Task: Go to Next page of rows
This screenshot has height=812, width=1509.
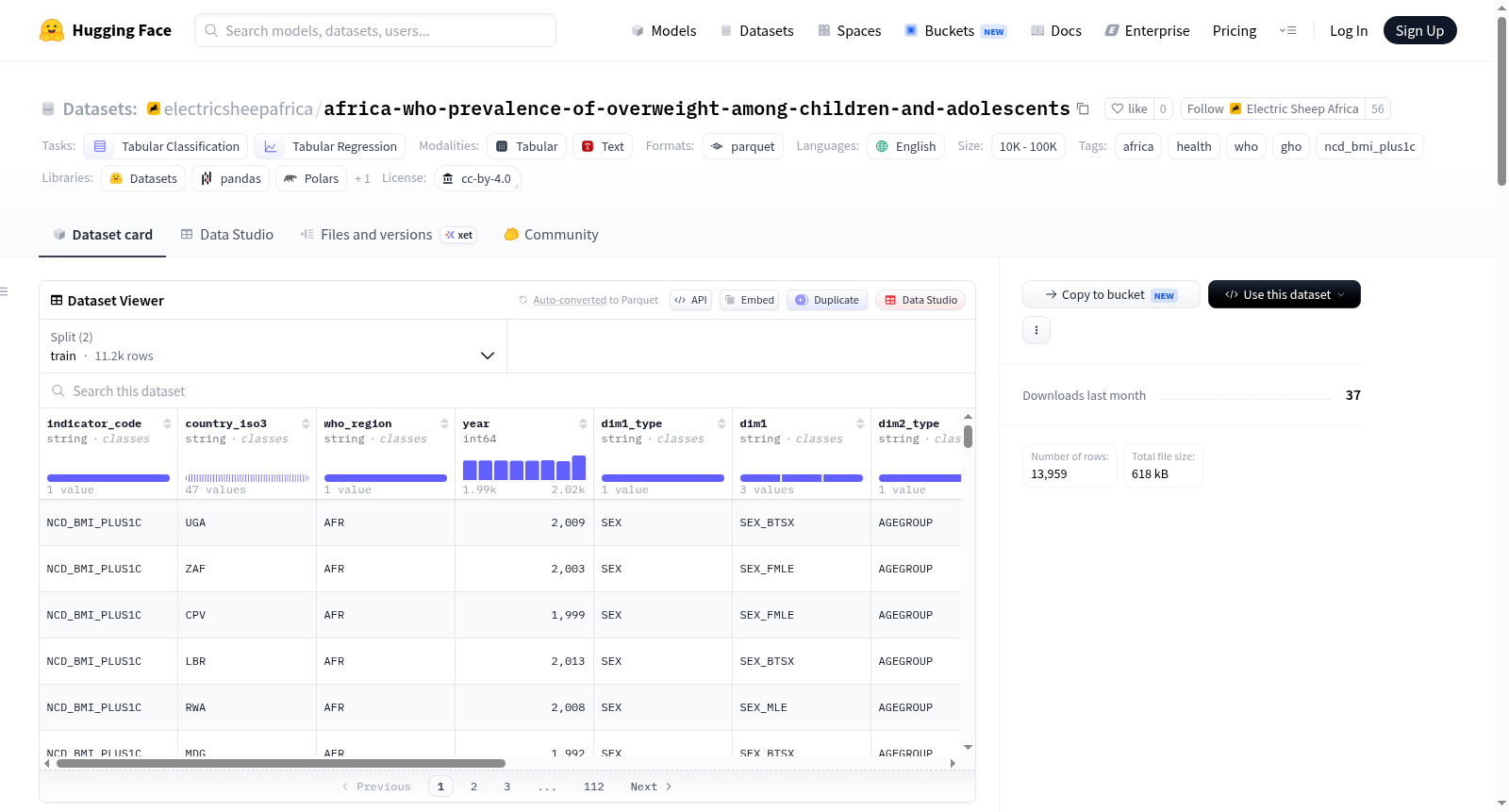Action: (x=651, y=787)
